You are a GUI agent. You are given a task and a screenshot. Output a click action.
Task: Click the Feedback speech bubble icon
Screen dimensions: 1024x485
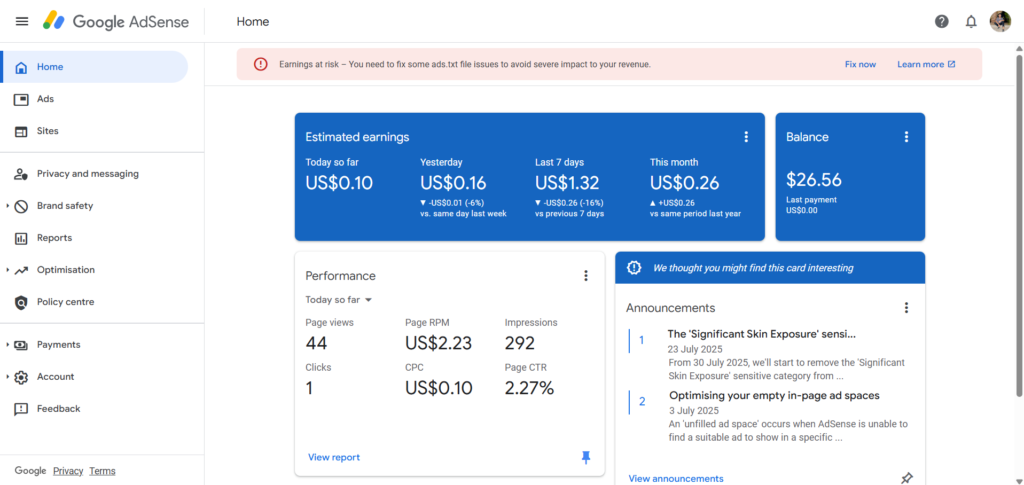click(x=21, y=409)
